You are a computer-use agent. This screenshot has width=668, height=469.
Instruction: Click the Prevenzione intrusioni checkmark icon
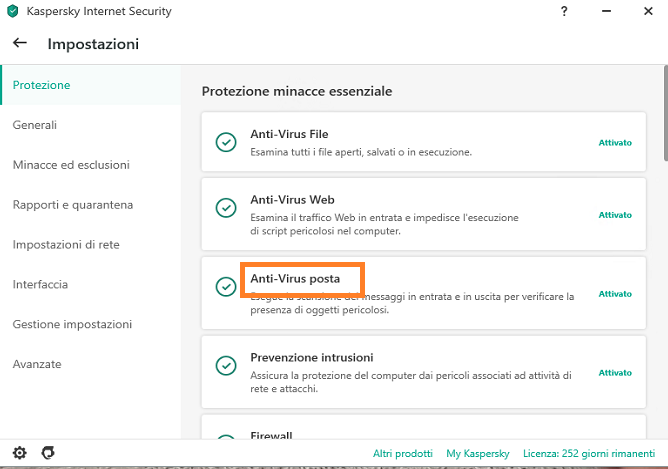click(226, 365)
